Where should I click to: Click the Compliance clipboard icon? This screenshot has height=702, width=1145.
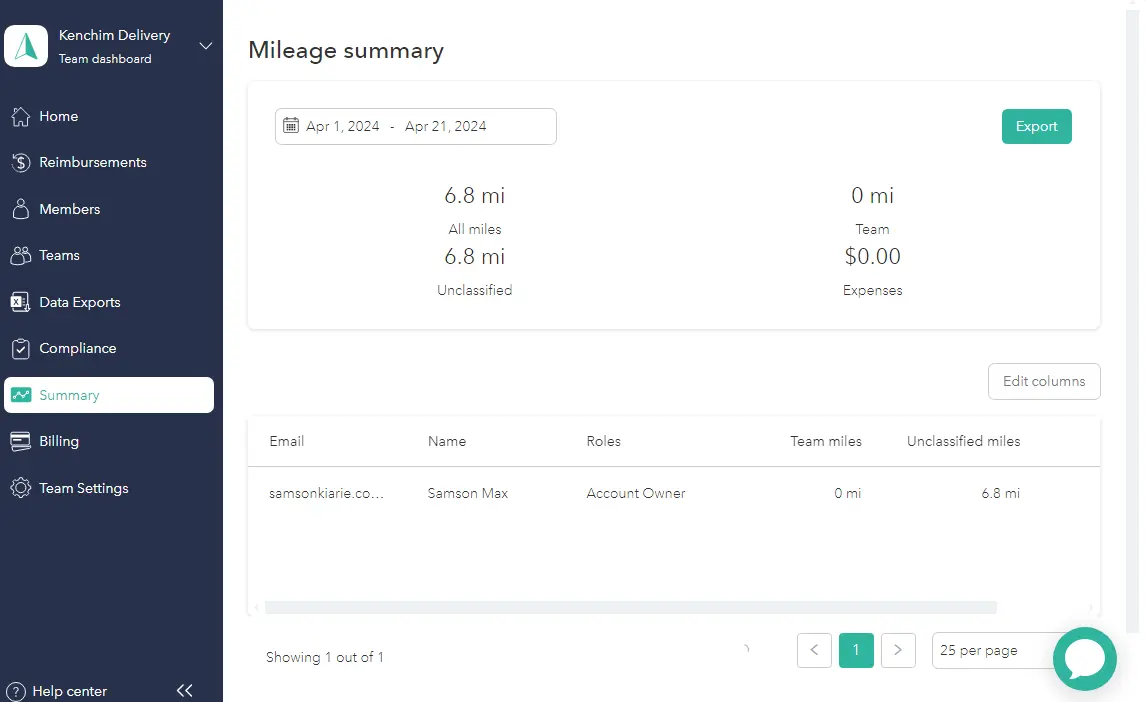coord(22,348)
